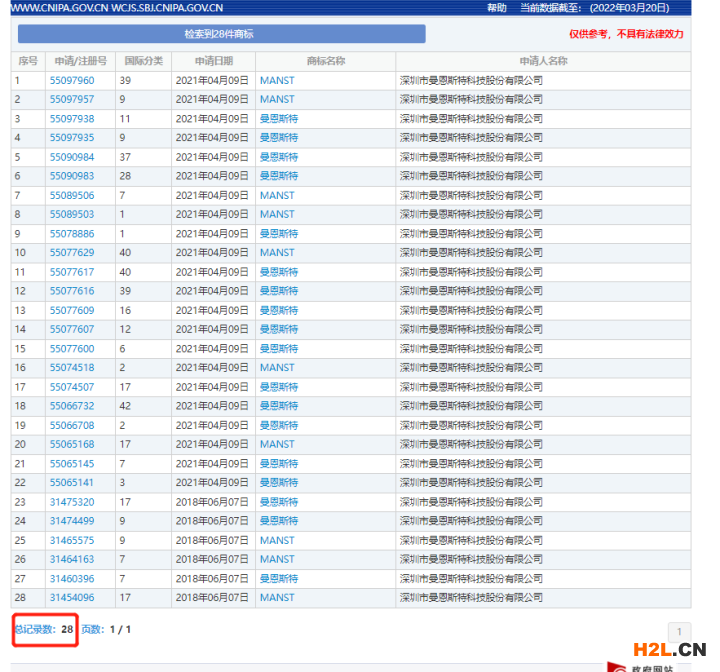Open 曼恩斯特 trademark in row 23
The width and height of the screenshot is (720, 672).
click(279, 502)
